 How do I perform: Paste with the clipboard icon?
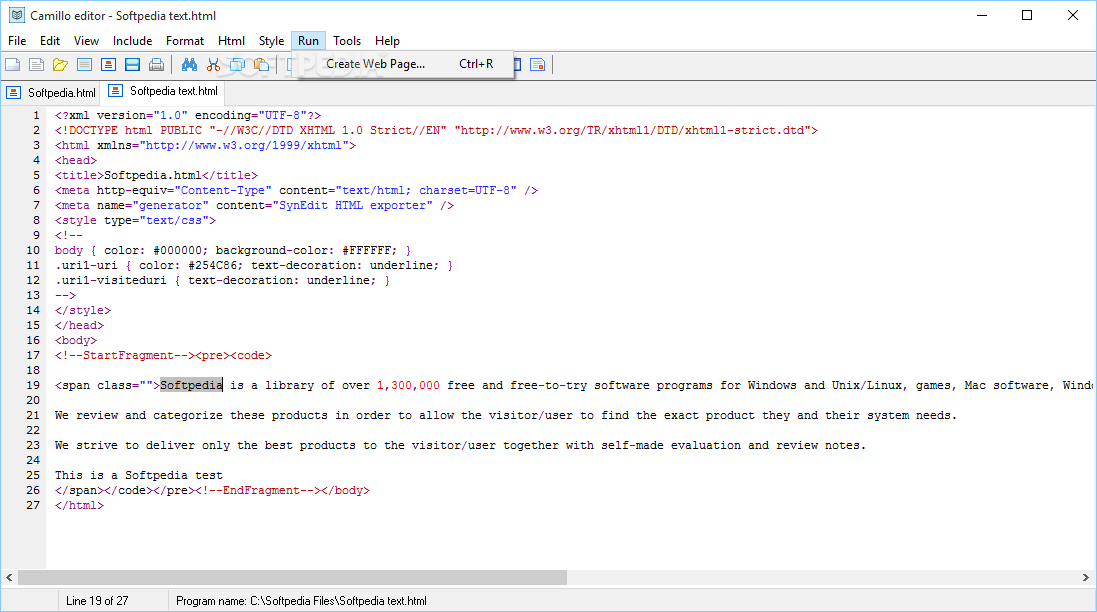pyautogui.click(x=262, y=65)
